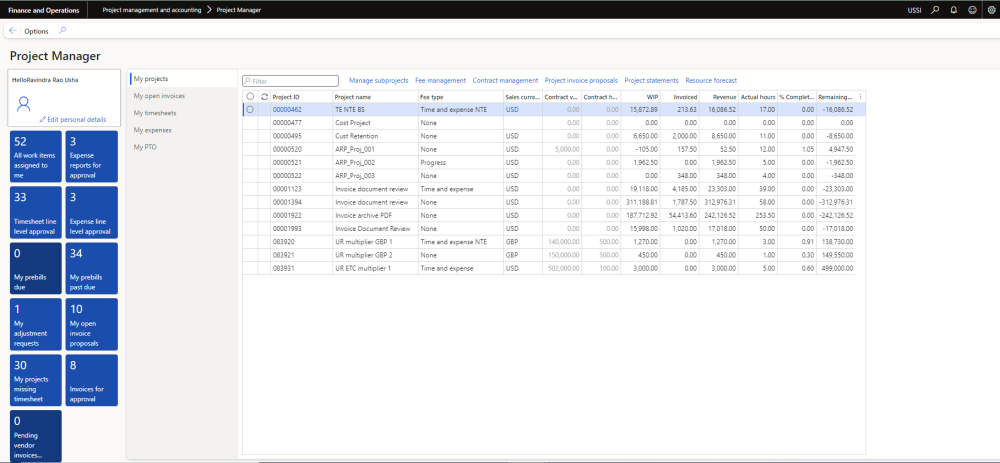This screenshot has width=1000, height=463.
Task: Open the Options menu
Action: pos(36,31)
